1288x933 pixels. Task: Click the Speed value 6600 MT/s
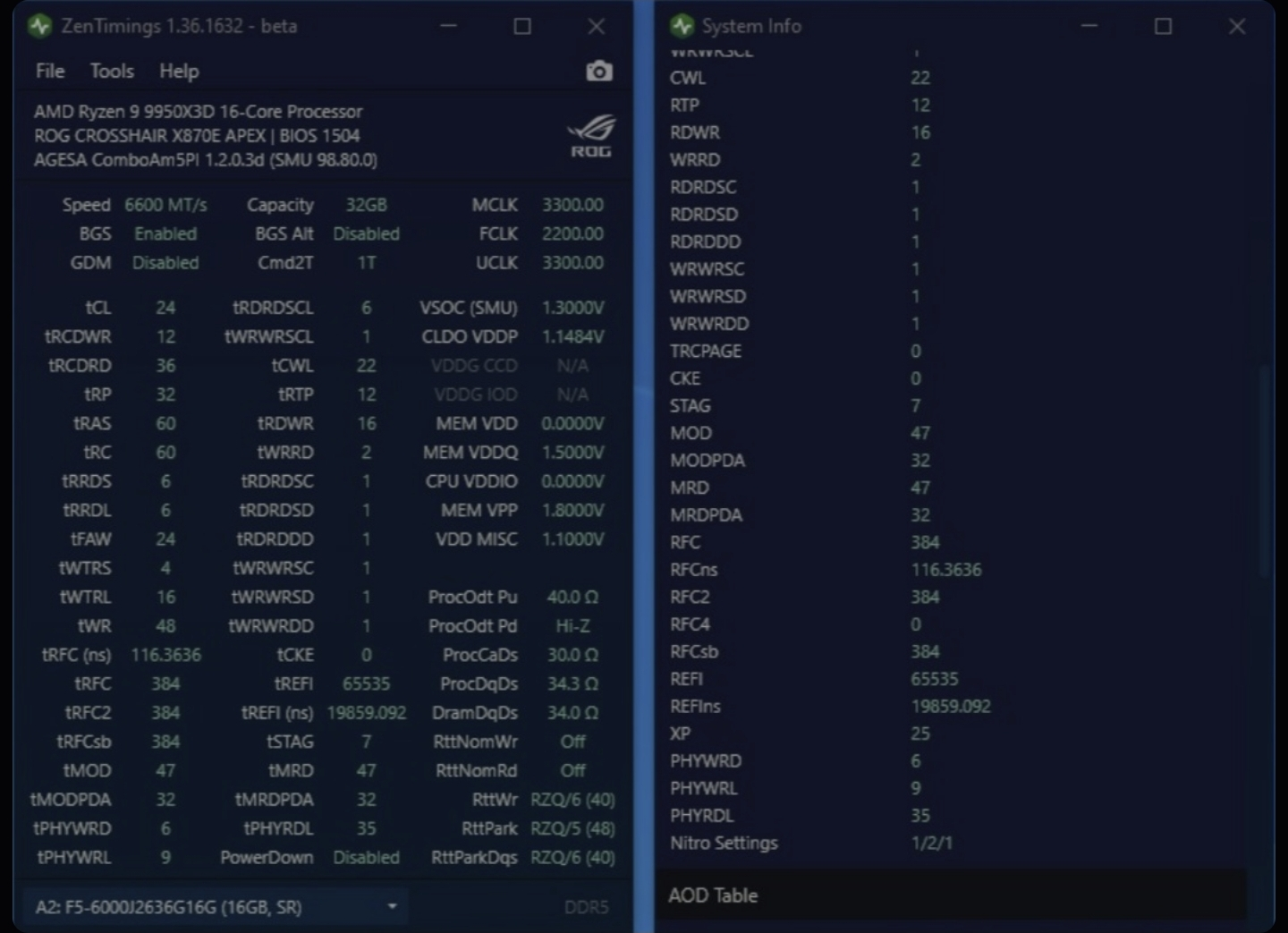(165, 205)
